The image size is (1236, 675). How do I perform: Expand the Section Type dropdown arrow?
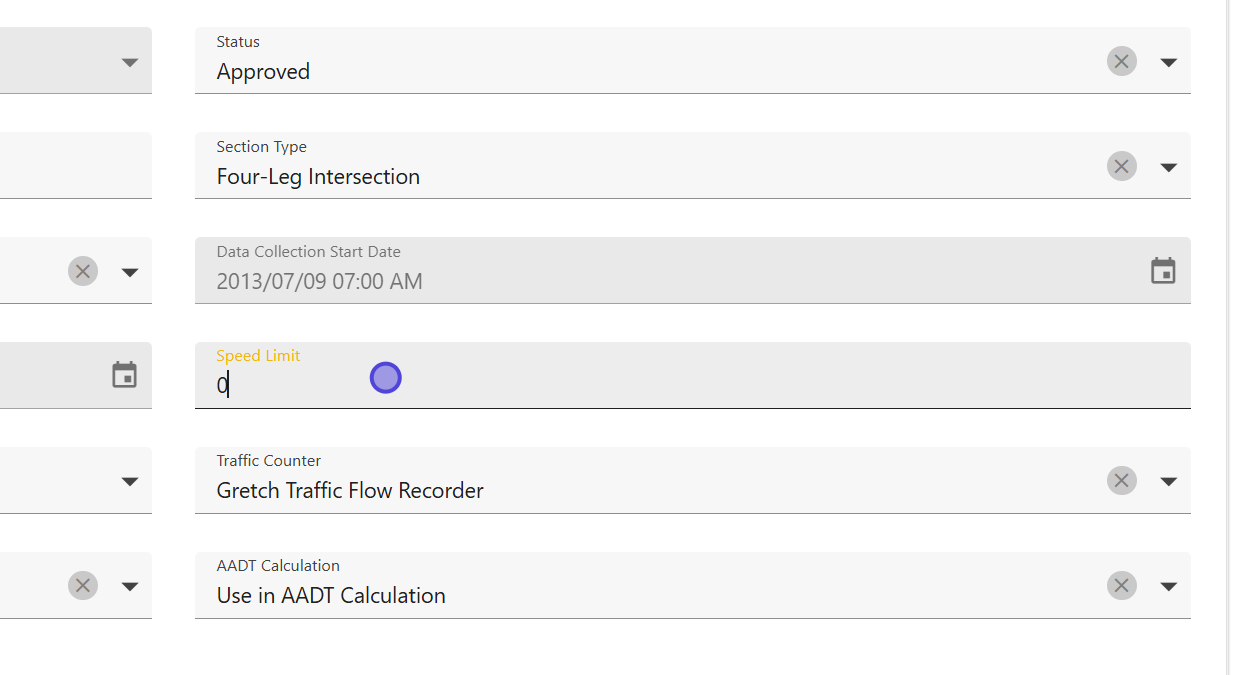tap(1168, 167)
